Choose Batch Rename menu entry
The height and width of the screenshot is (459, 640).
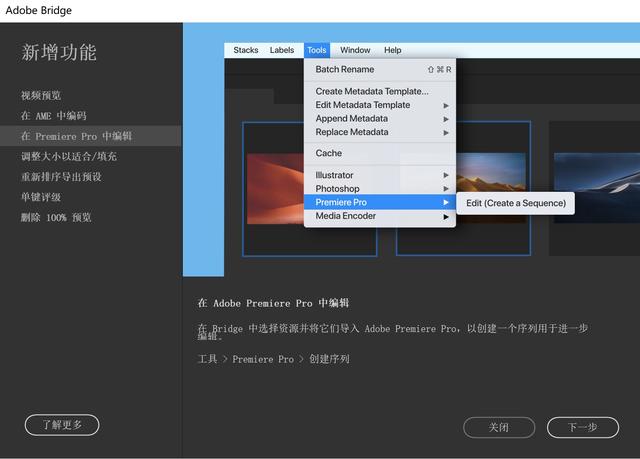pos(380,69)
